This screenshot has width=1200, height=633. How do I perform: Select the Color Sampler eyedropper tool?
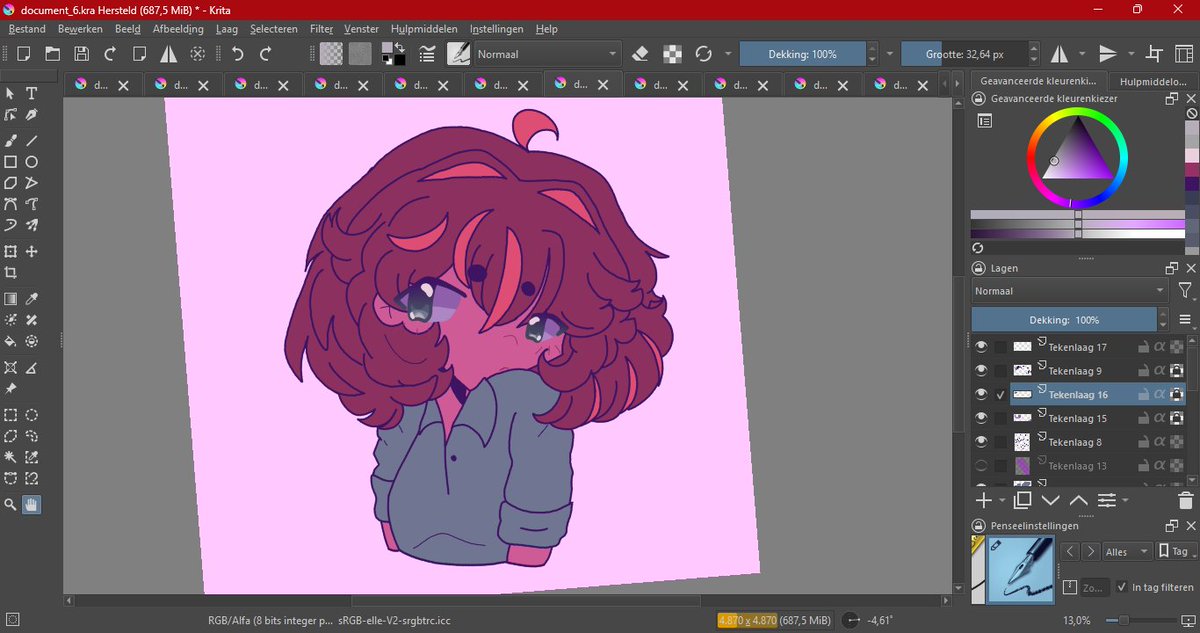[32, 299]
